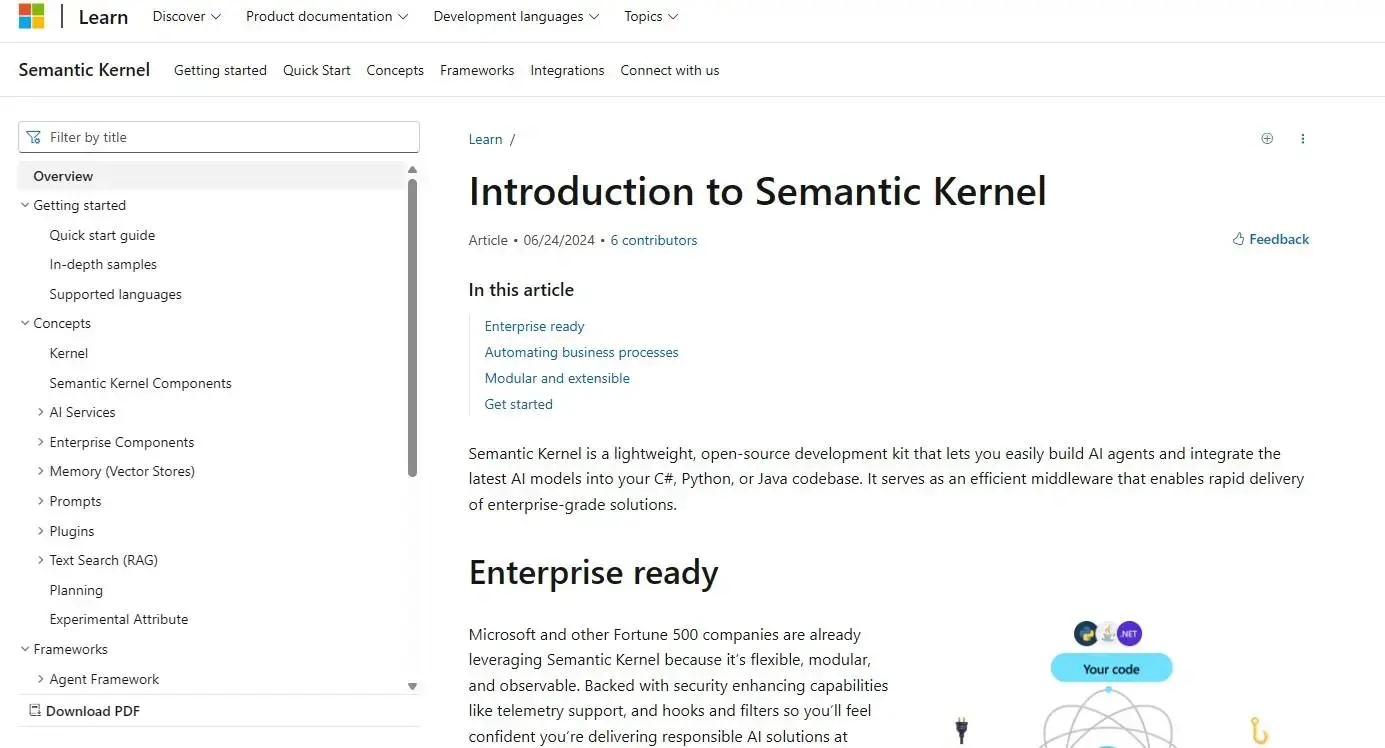Screen dimensions: 1385x748
Task: Expand the Plugins tree node
Action: click(41, 531)
